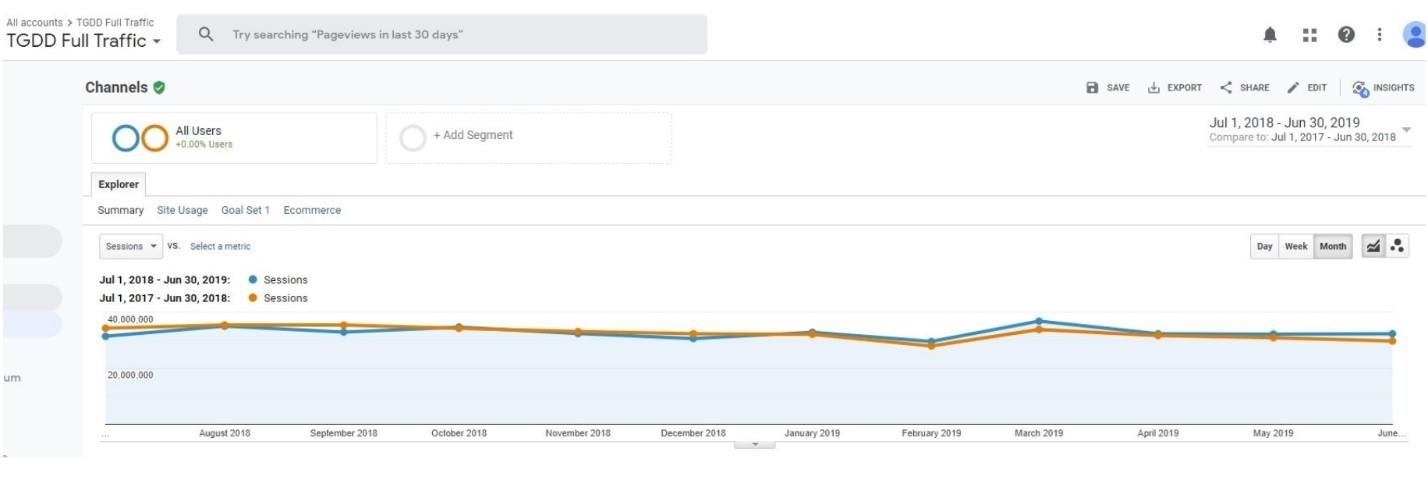Open the TGDD Full Traffic account selector
This screenshot has width=1428, height=477.
(84, 41)
